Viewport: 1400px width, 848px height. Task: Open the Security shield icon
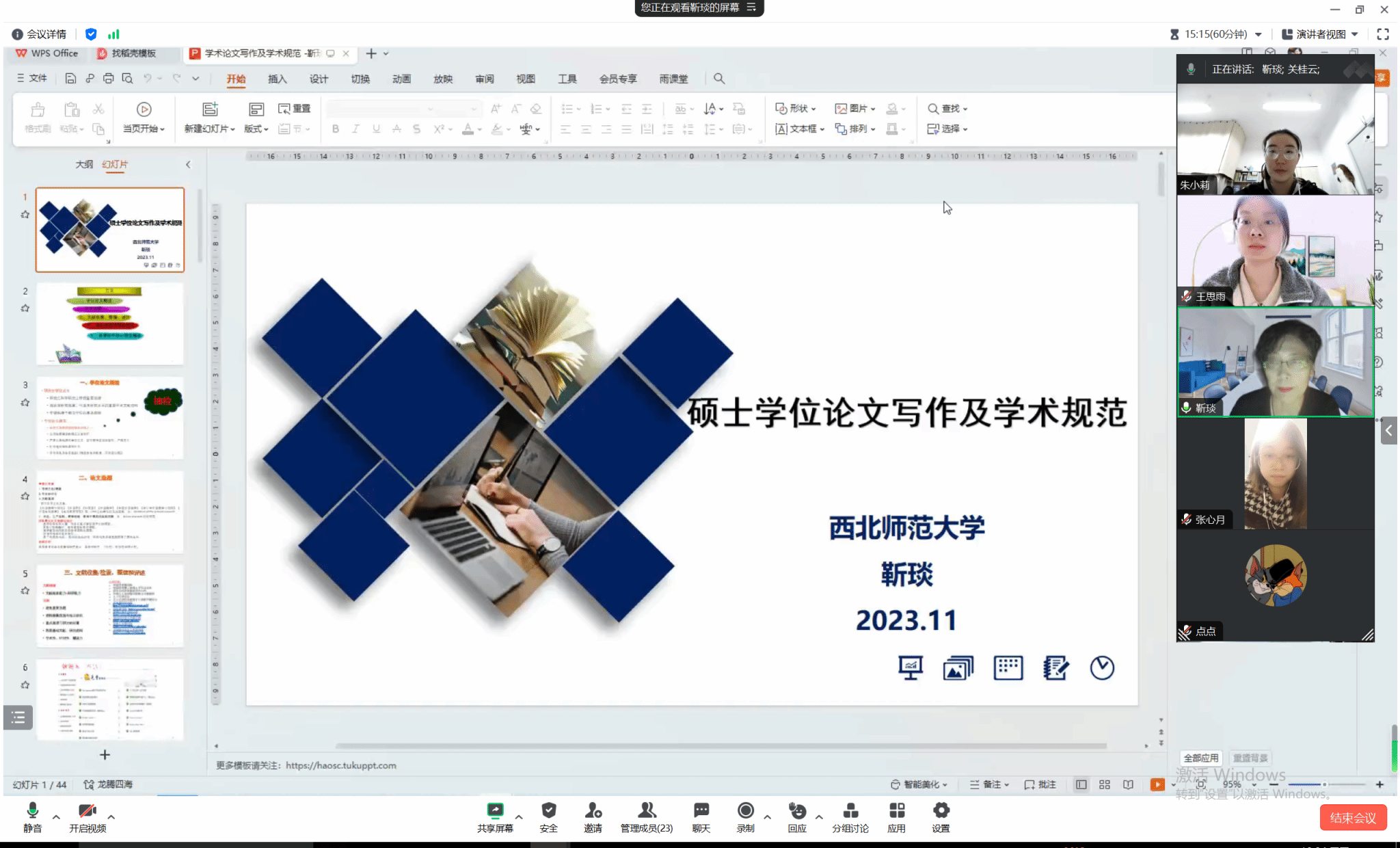pyautogui.click(x=548, y=811)
